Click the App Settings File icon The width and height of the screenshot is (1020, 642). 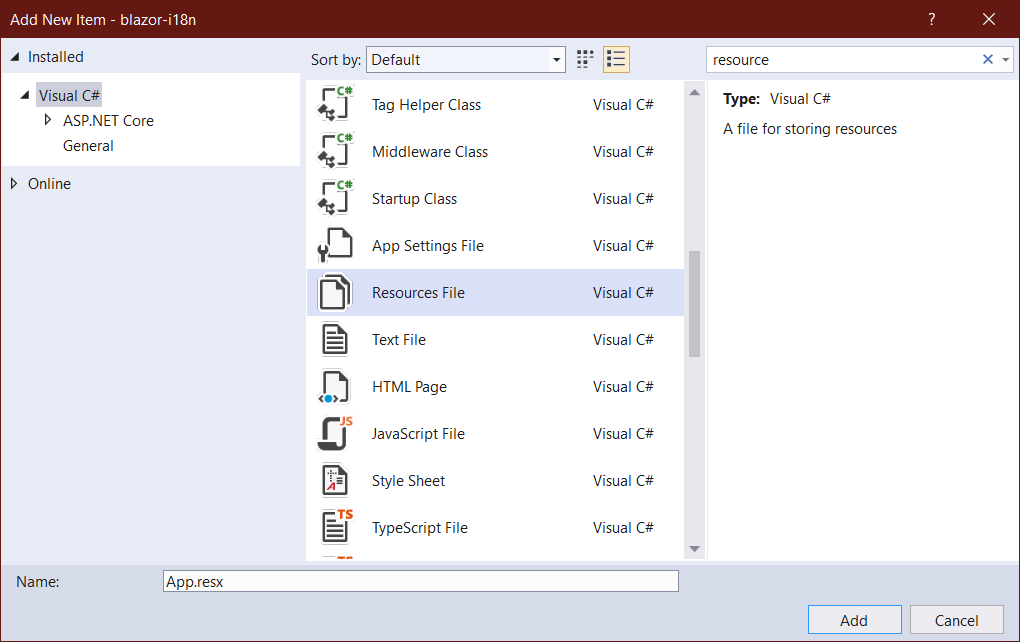(x=335, y=246)
